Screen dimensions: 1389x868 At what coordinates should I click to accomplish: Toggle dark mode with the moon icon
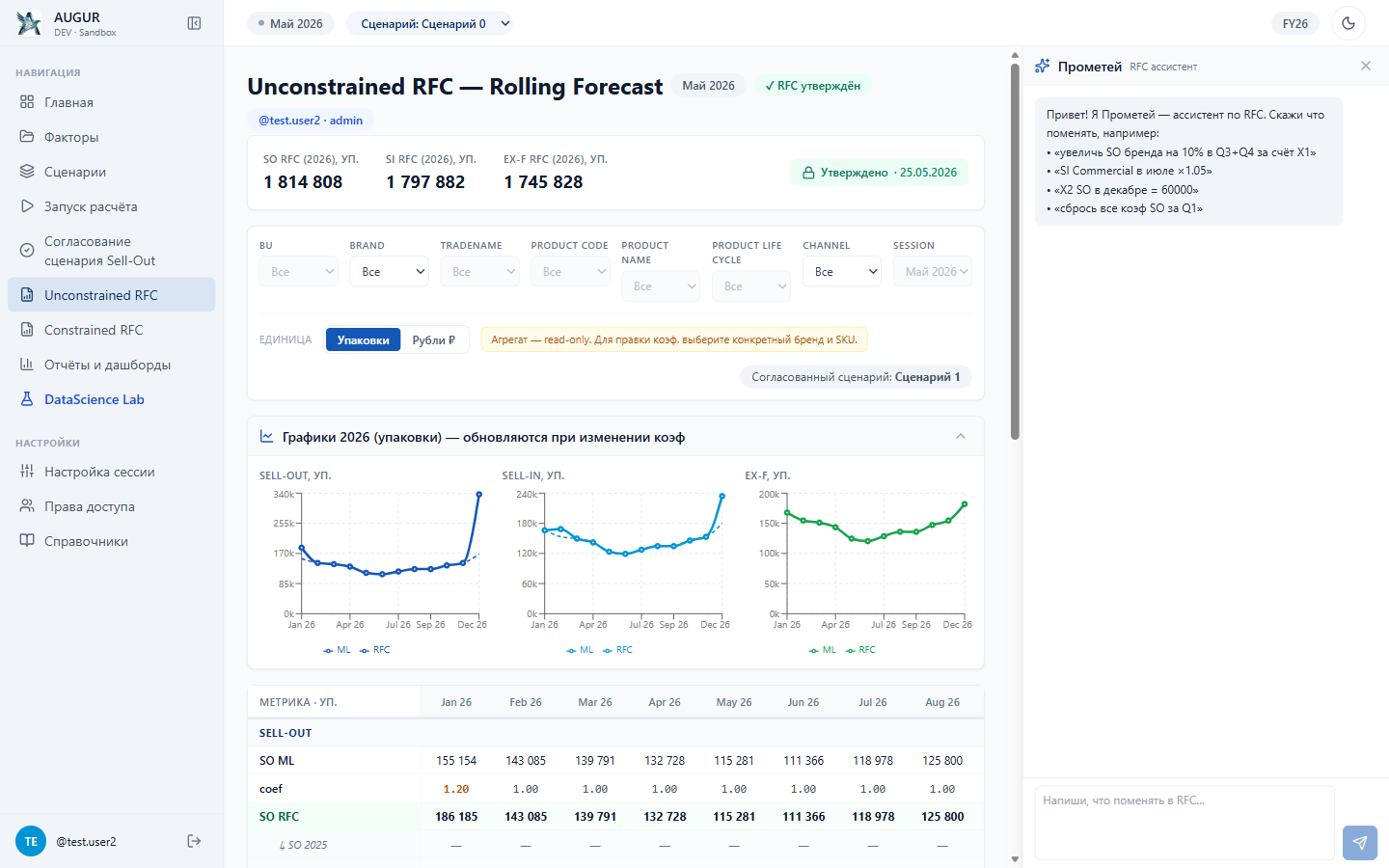[1348, 23]
